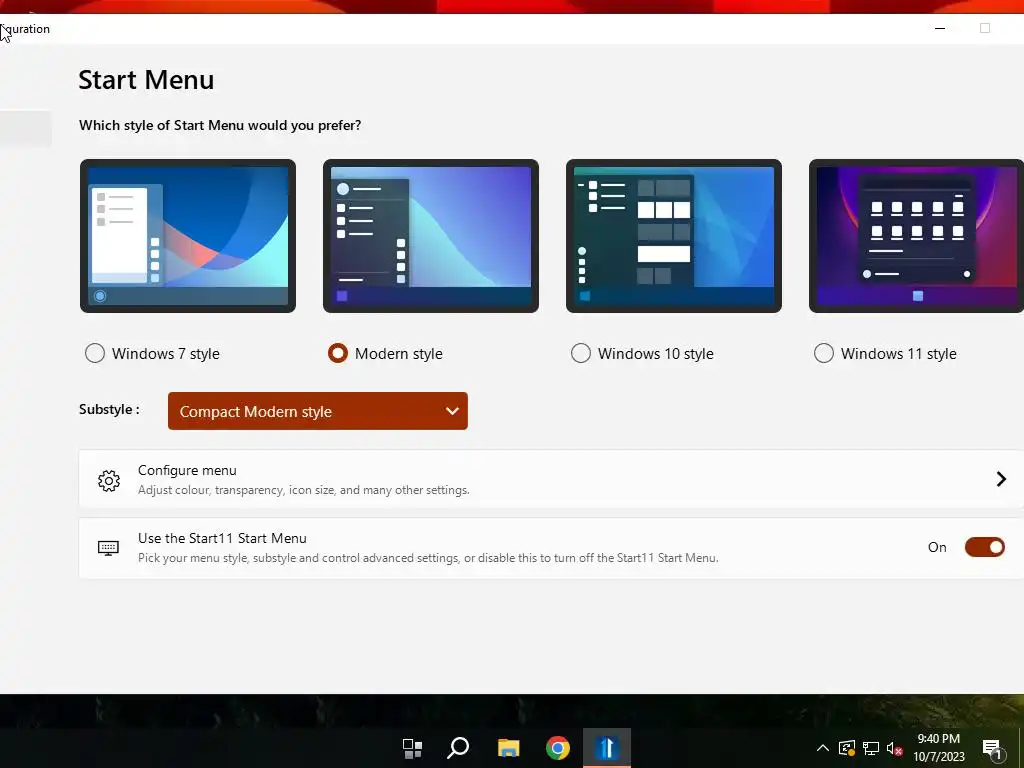This screenshot has height=768, width=1024.
Task: Select the Modern style radio button
Action: click(338, 353)
